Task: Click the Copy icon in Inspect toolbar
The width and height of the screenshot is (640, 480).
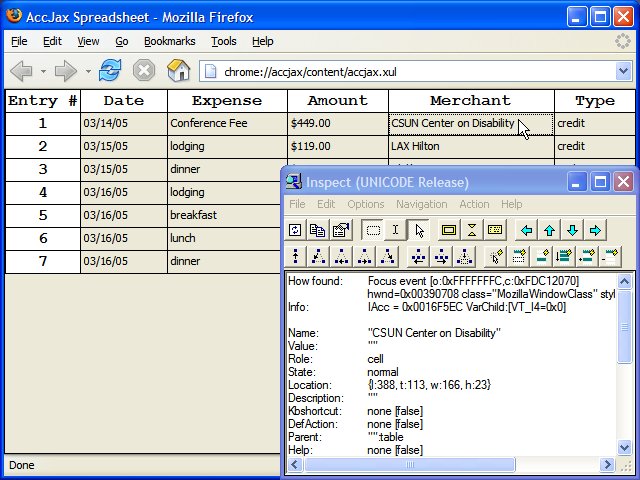Action: pyautogui.click(x=318, y=230)
